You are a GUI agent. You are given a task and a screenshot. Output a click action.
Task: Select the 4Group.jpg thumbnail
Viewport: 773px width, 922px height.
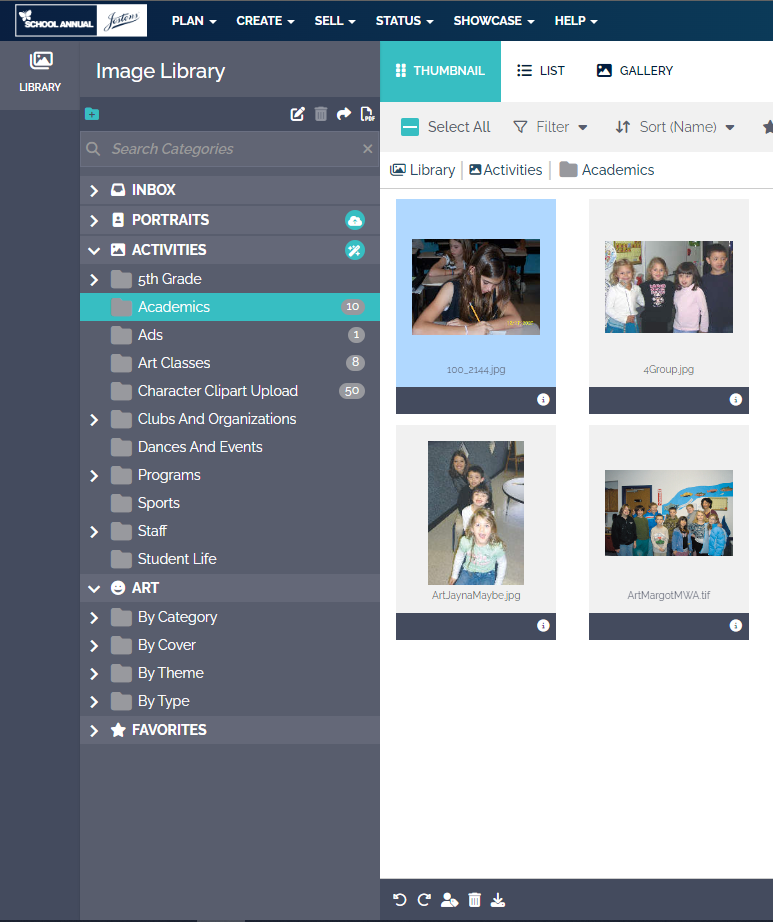click(668, 287)
